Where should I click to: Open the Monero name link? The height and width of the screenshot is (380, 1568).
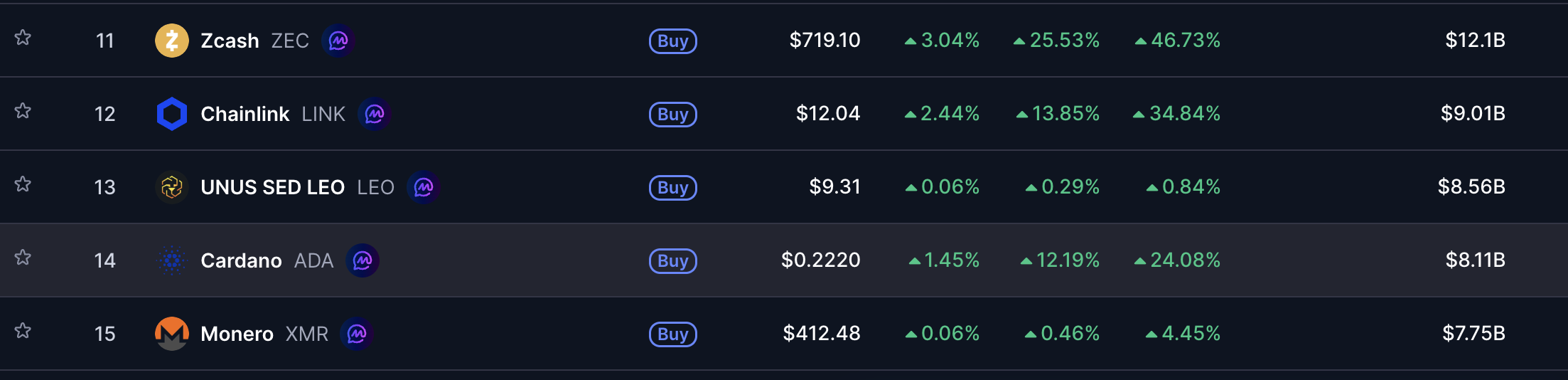point(237,334)
